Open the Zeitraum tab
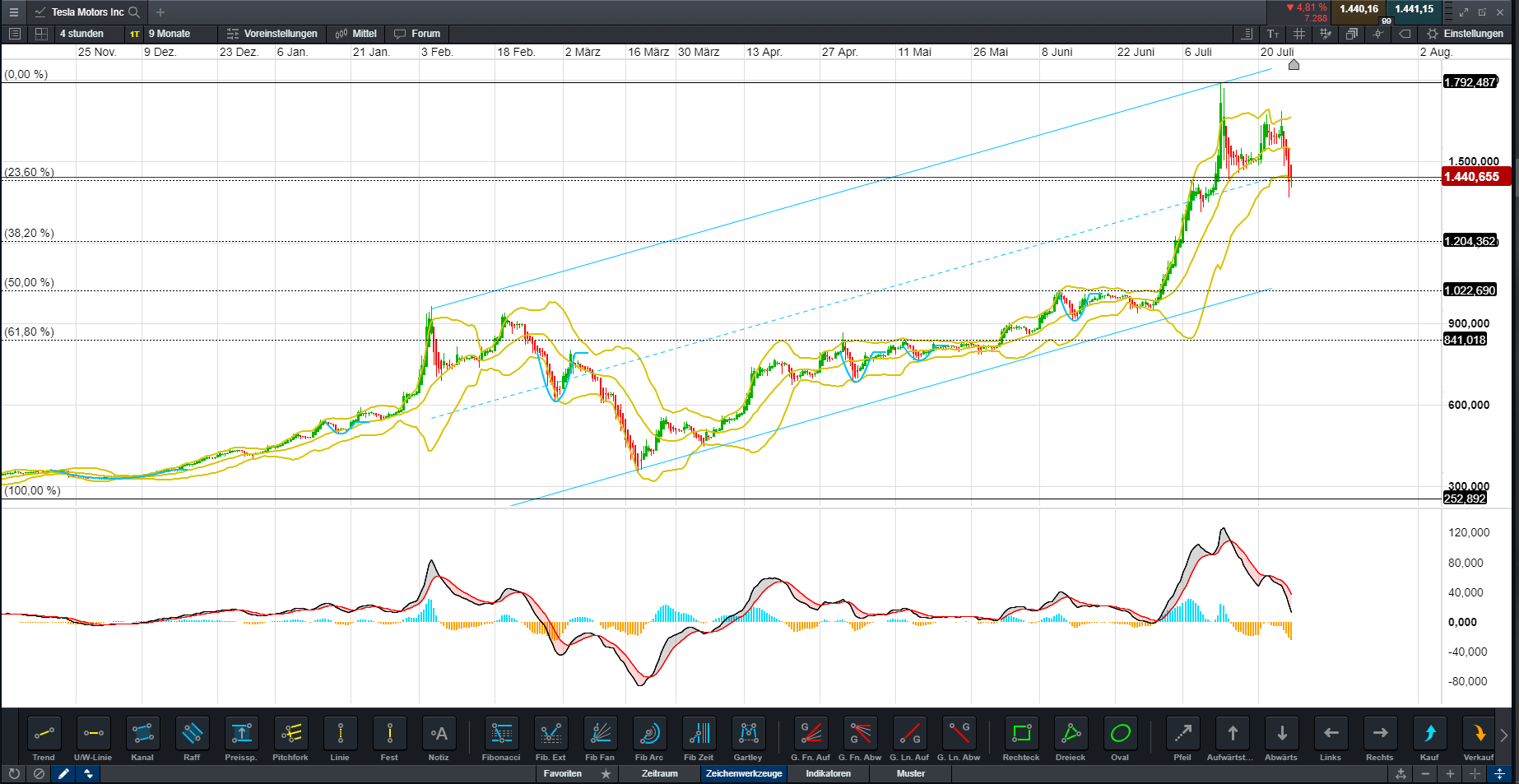The width and height of the screenshot is (1519, 784). coord(660,774)
